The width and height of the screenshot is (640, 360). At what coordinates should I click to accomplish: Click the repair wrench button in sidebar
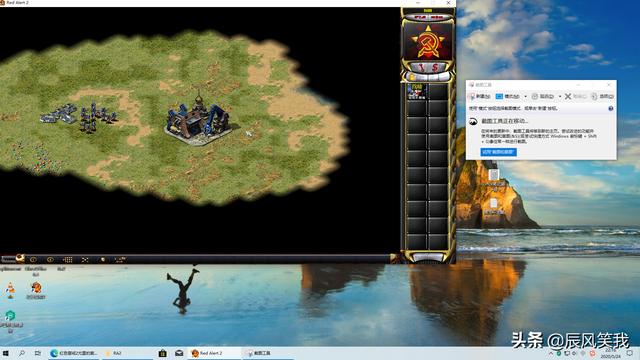(420, 67)
